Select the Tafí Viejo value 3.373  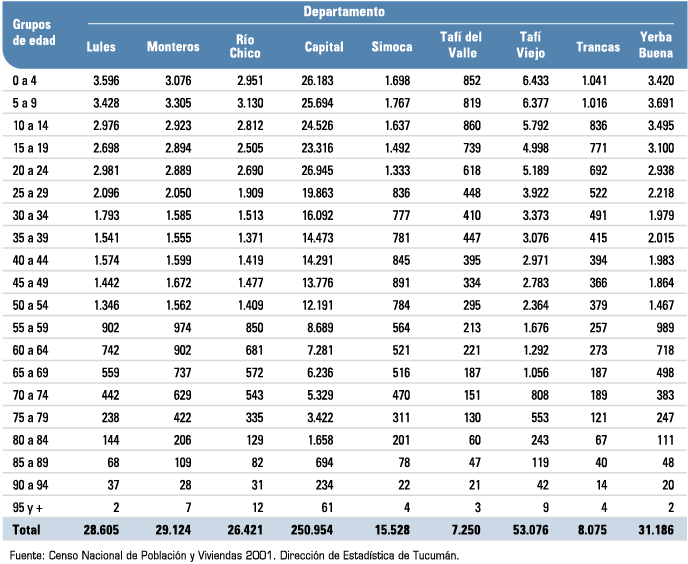(535, 216)
